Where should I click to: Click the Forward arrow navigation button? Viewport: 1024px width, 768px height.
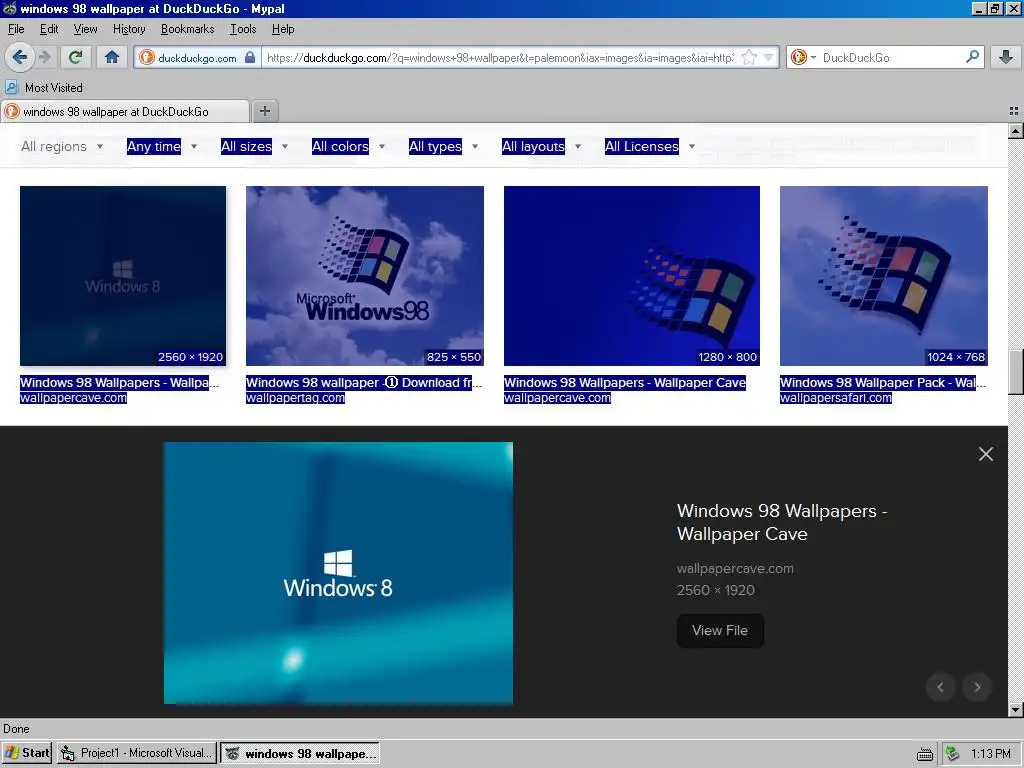click(x=45, y=57)
